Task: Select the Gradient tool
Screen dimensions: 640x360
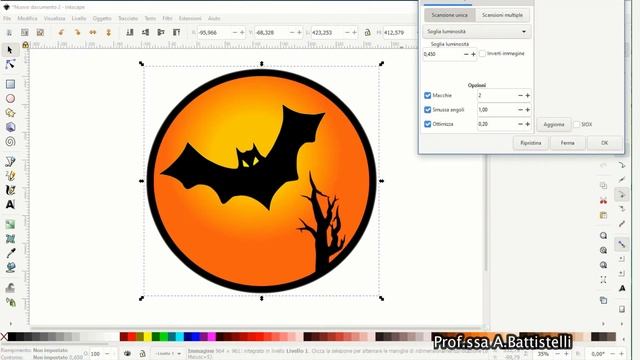Action: tap(10, 224)
